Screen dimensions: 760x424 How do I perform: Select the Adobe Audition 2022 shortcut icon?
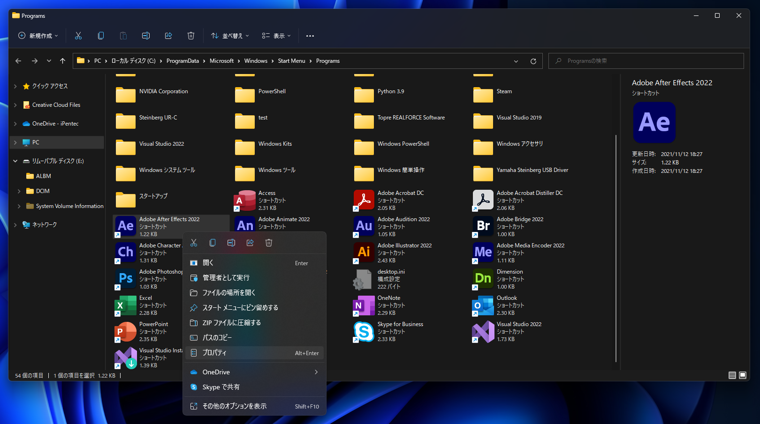[x=364, y=227]
